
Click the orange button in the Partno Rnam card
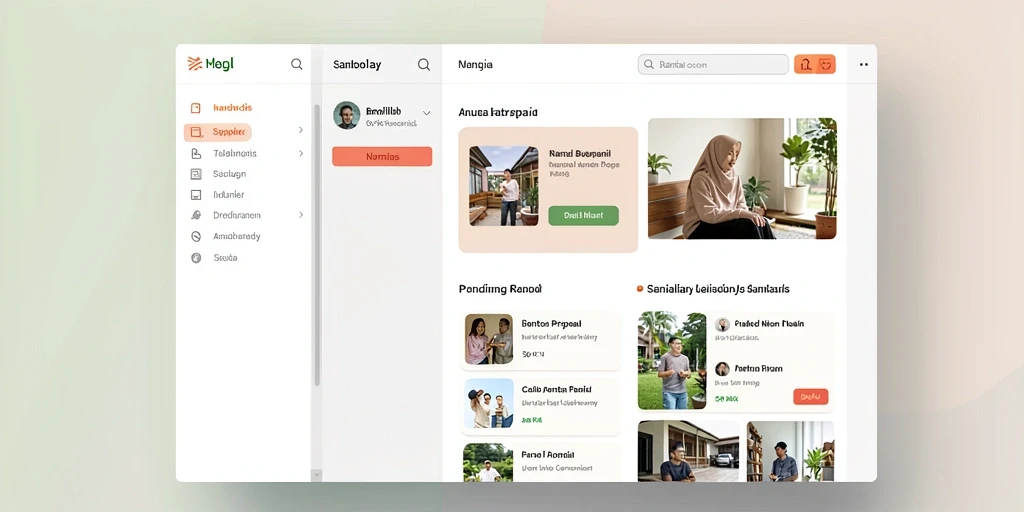point(810,396)
